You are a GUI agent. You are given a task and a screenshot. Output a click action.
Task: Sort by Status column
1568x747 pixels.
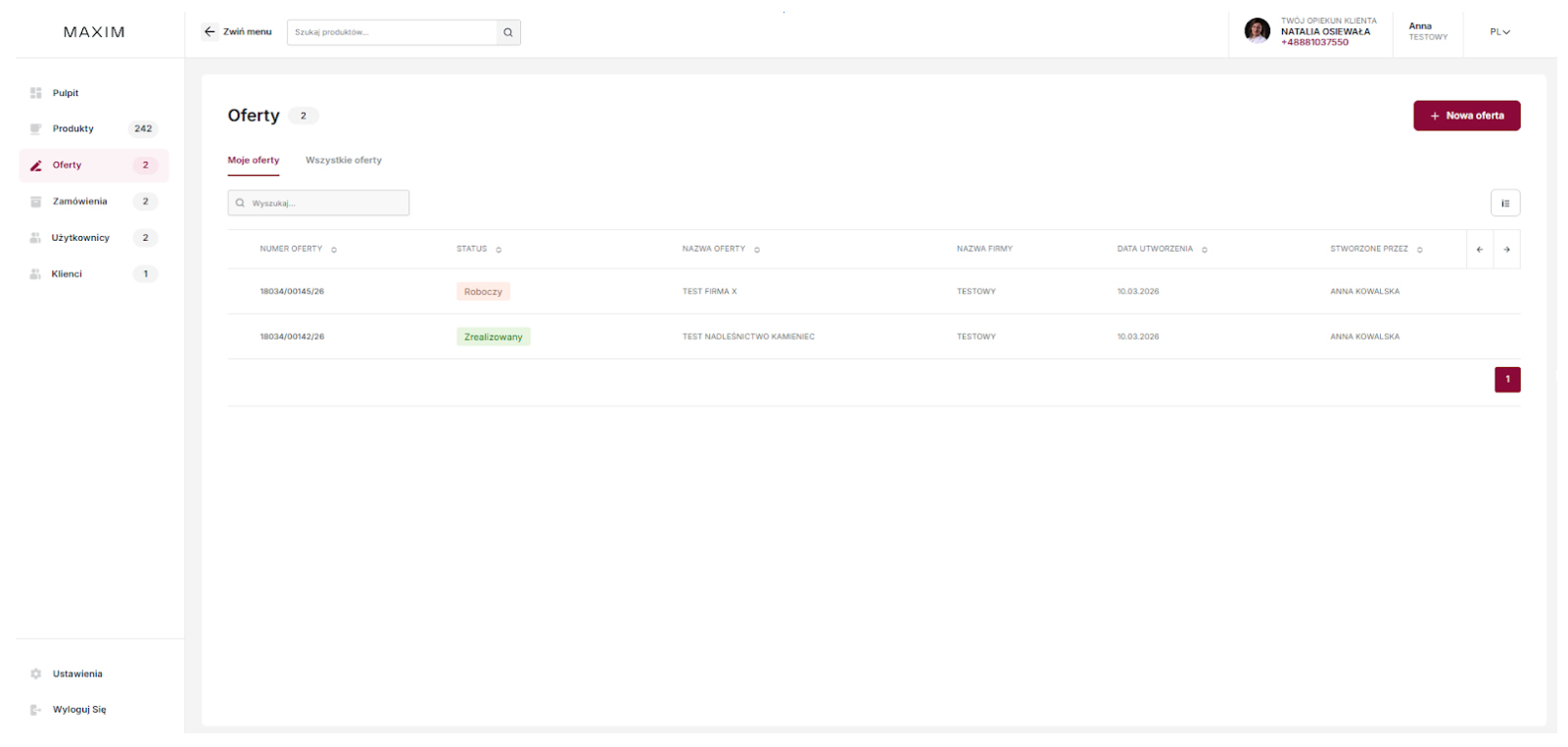(499, 250)
